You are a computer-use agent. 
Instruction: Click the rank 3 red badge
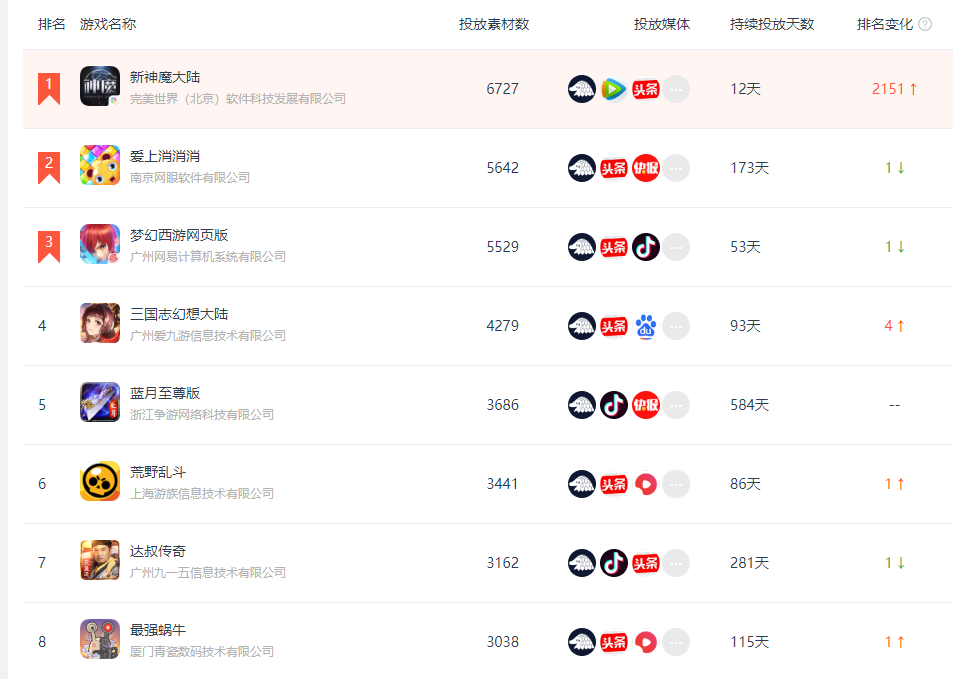[49, 247]
